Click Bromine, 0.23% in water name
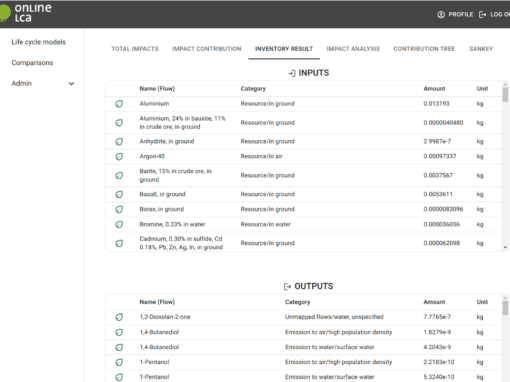 click(x=172, y=224)
